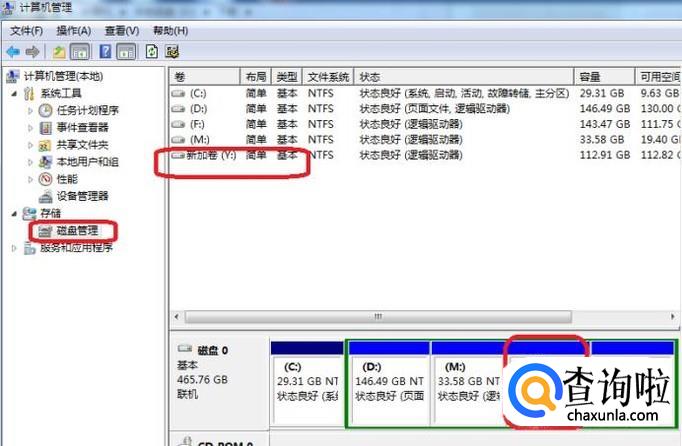The image size is (682, 446).
Task: Click the Back arrow toolbar icon
Action: click(13, 51)
